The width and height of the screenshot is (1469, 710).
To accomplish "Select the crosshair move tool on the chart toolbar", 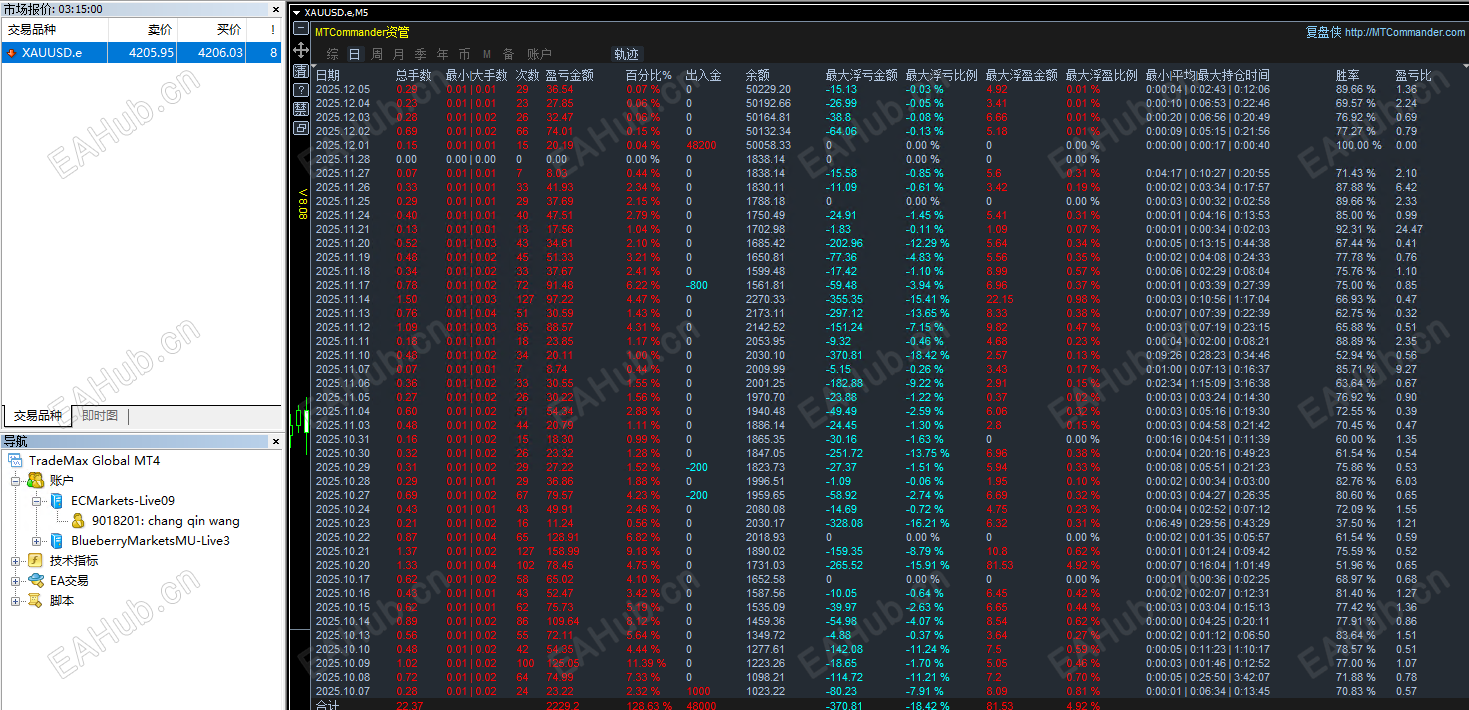I will [x=300, y=50].
